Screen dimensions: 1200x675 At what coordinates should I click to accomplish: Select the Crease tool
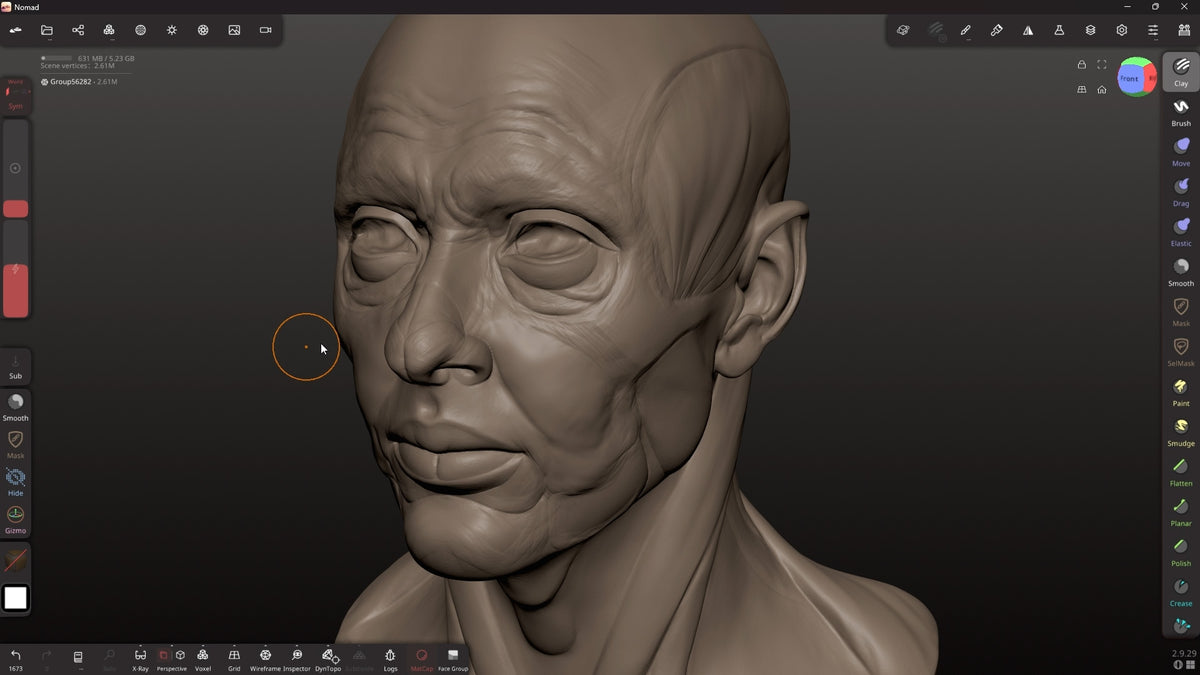[1181, 591]
